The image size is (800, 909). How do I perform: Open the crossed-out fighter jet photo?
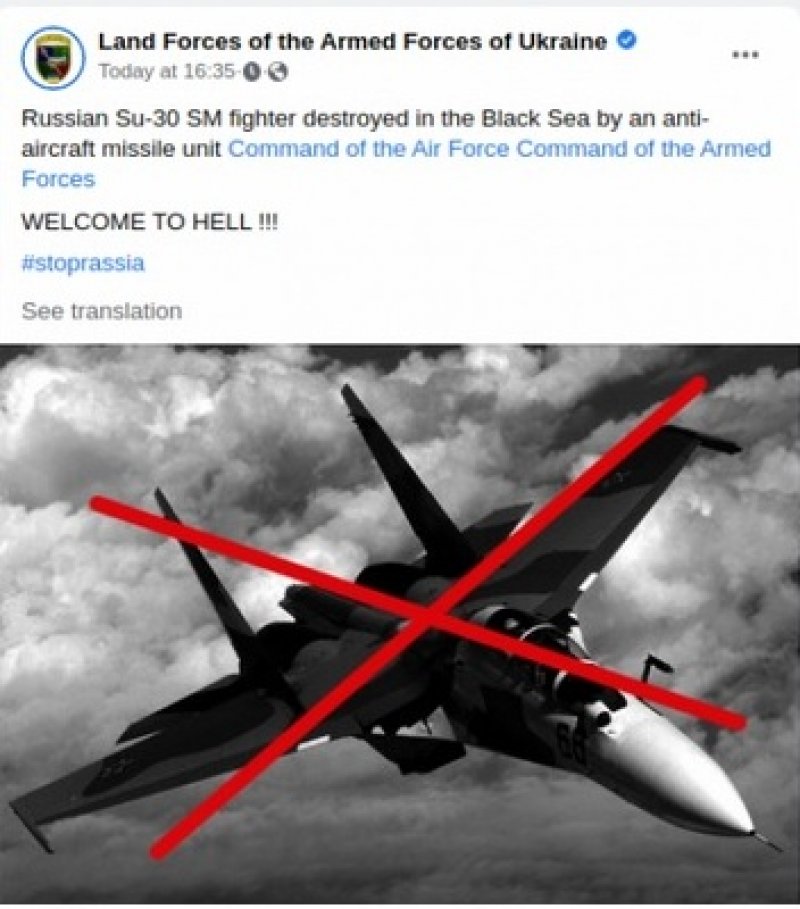[x=400, y=624]
